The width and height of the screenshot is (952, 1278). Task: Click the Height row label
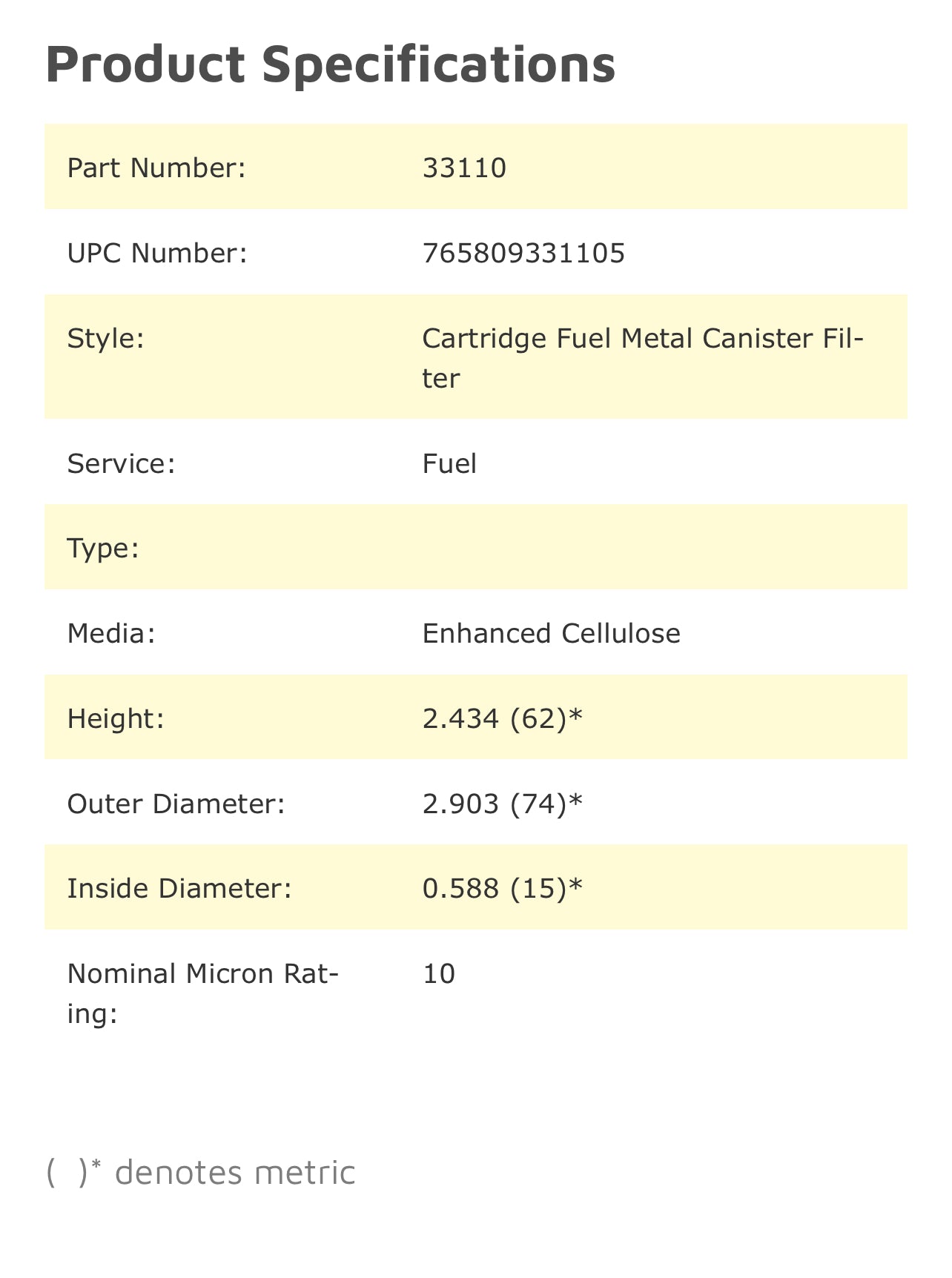pos(115,718)
